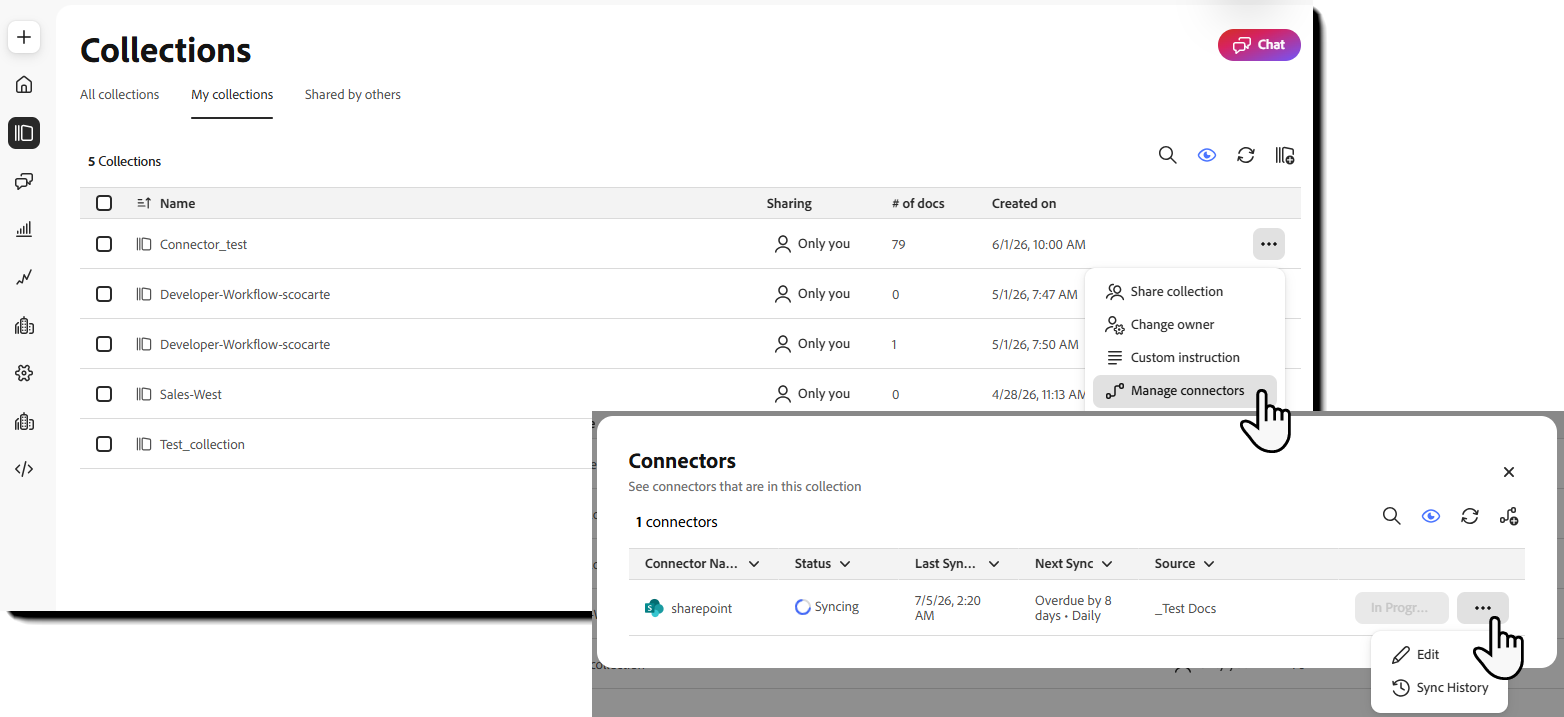Click the add collection icon
This screenshot has height=717, width=1564.
click(x=1285, y=155)
